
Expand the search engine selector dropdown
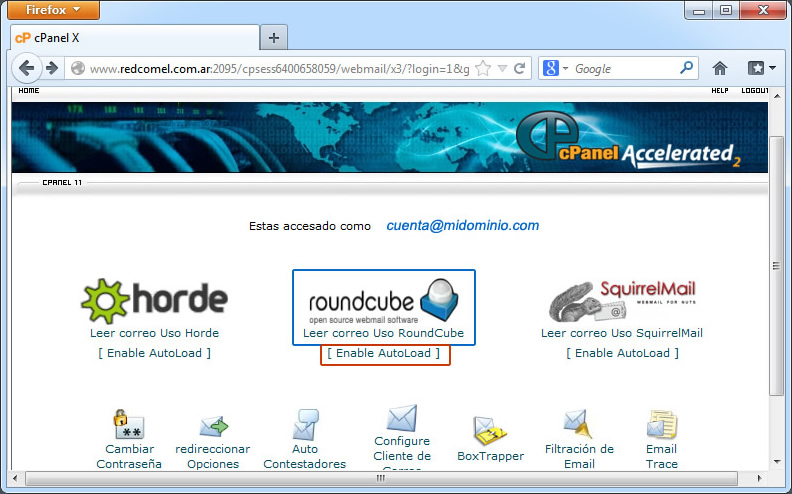click(555, 69)
